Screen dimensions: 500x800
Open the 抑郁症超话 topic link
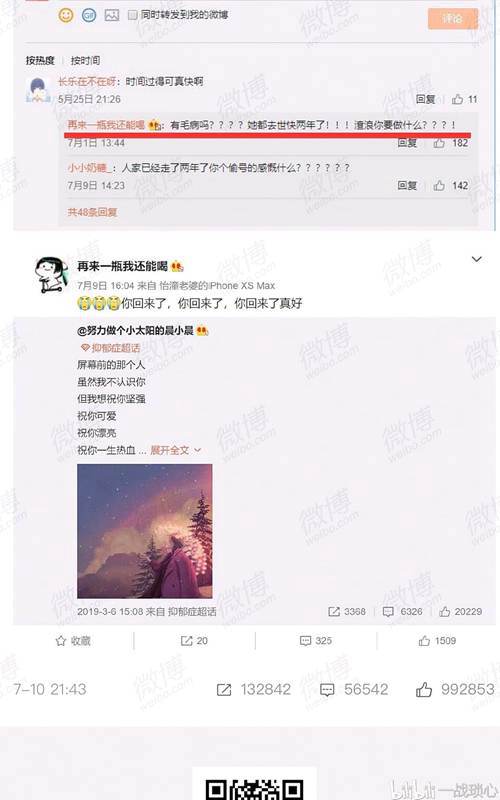pyautogui.click(x=111, y=348)
